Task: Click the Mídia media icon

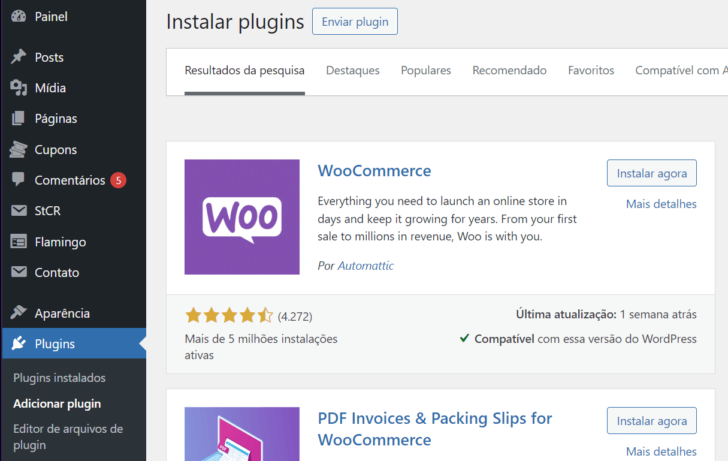Action: pyautogui.click(x=19, y=87)
